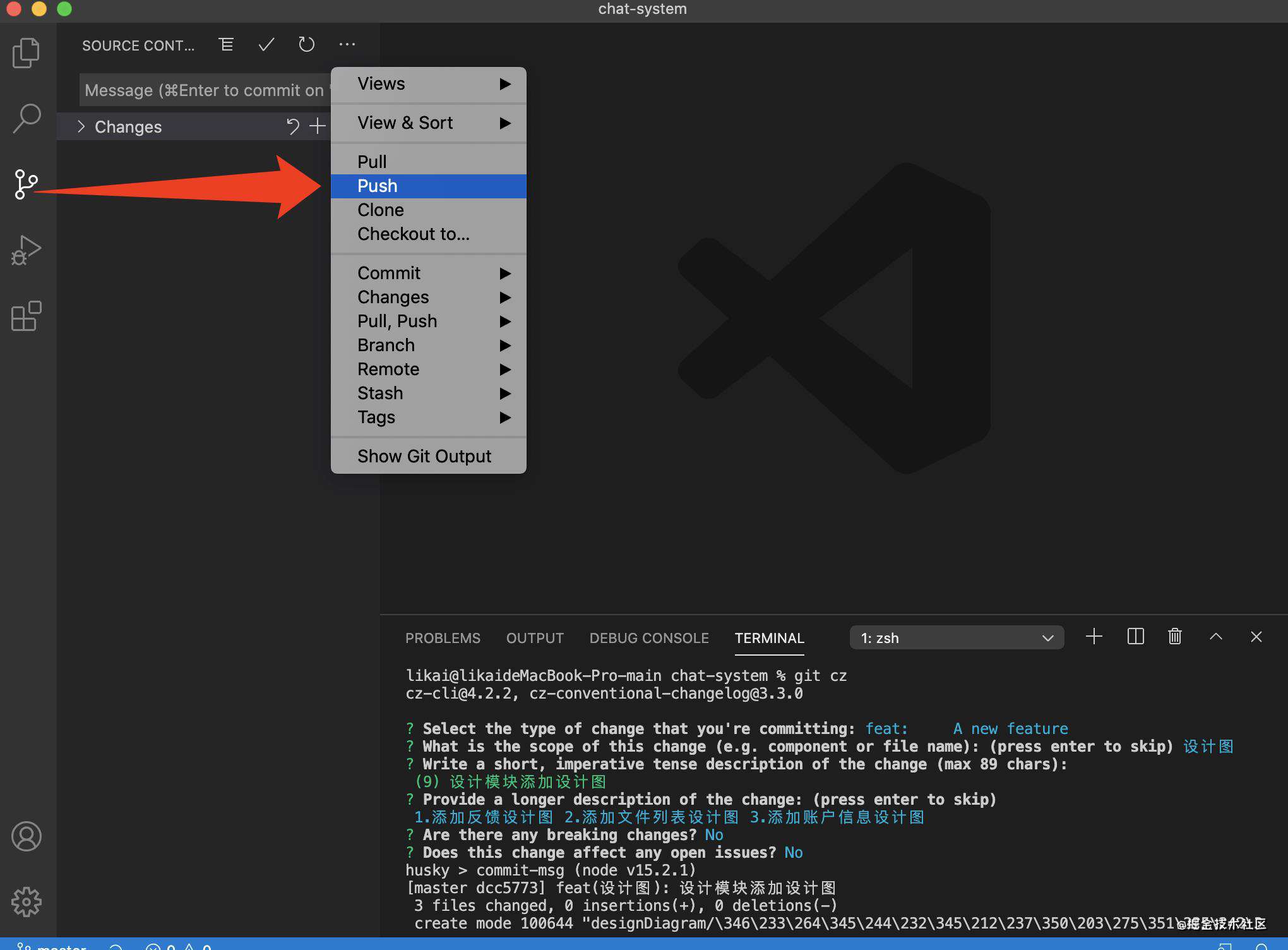
Task: Expand the Branch submenu
Action: coord(428,346)
